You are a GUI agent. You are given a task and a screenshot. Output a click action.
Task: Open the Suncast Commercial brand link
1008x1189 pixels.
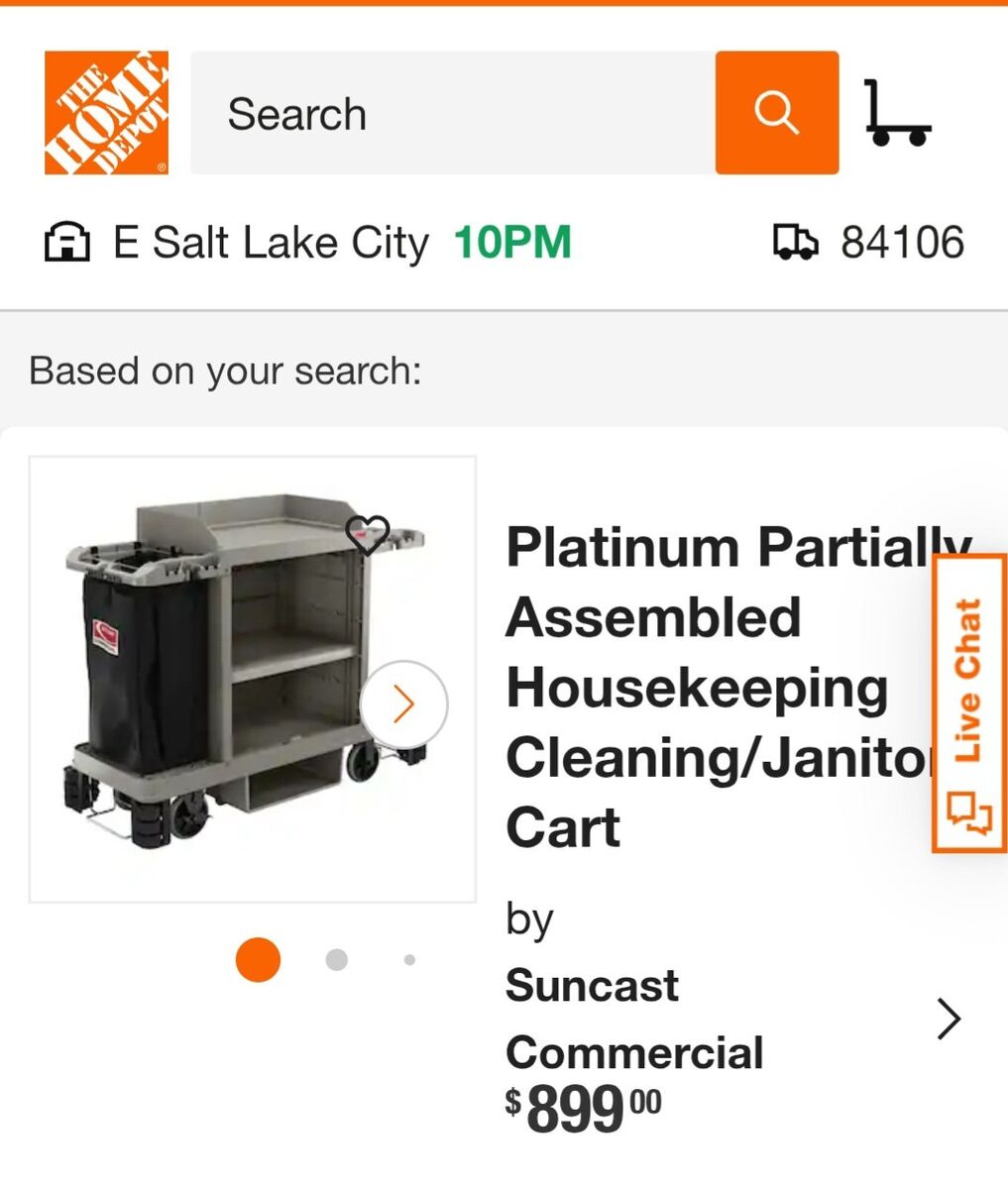click(x=634, y=1019)
